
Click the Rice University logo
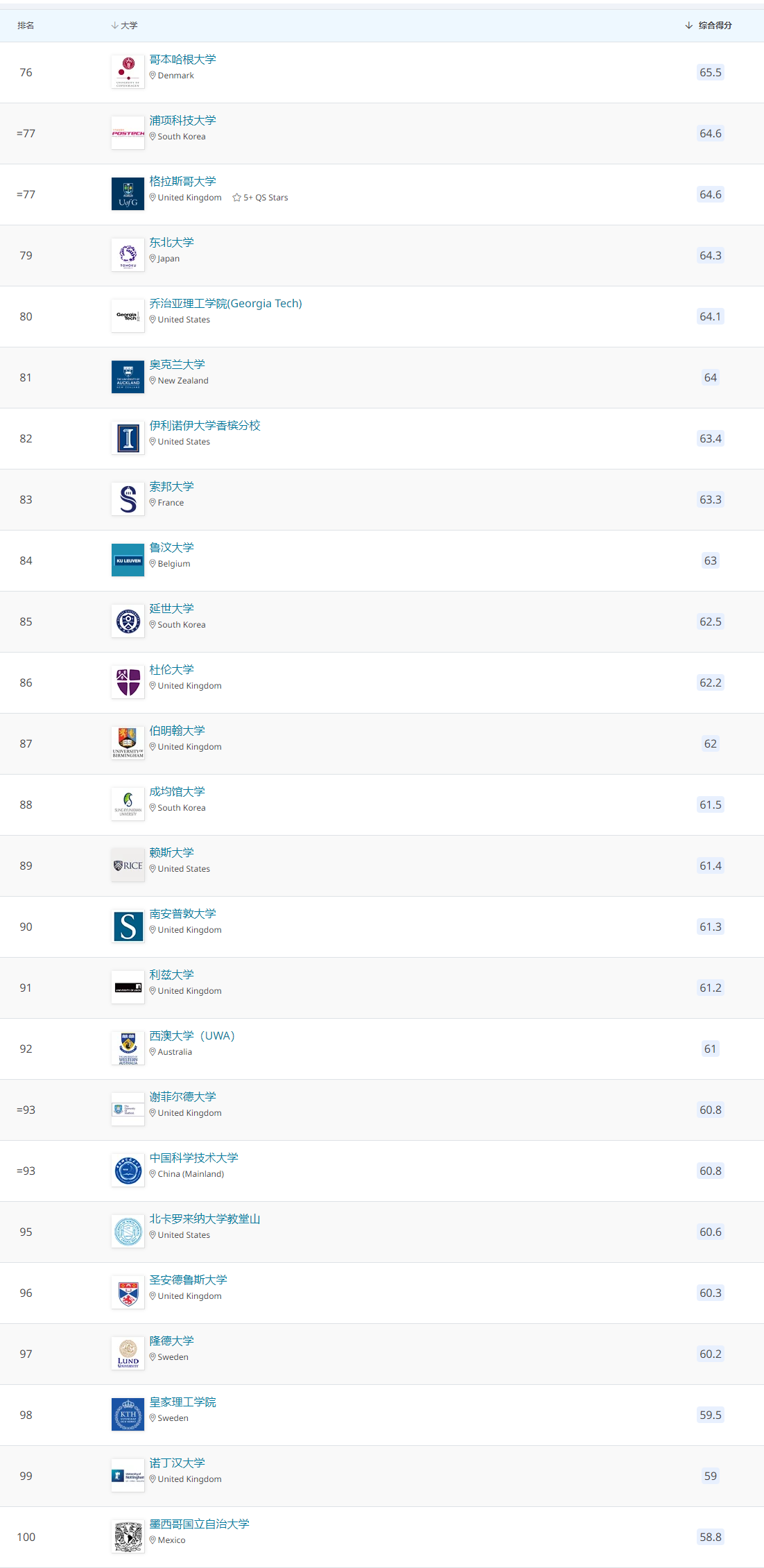click(x=128, y=865)
